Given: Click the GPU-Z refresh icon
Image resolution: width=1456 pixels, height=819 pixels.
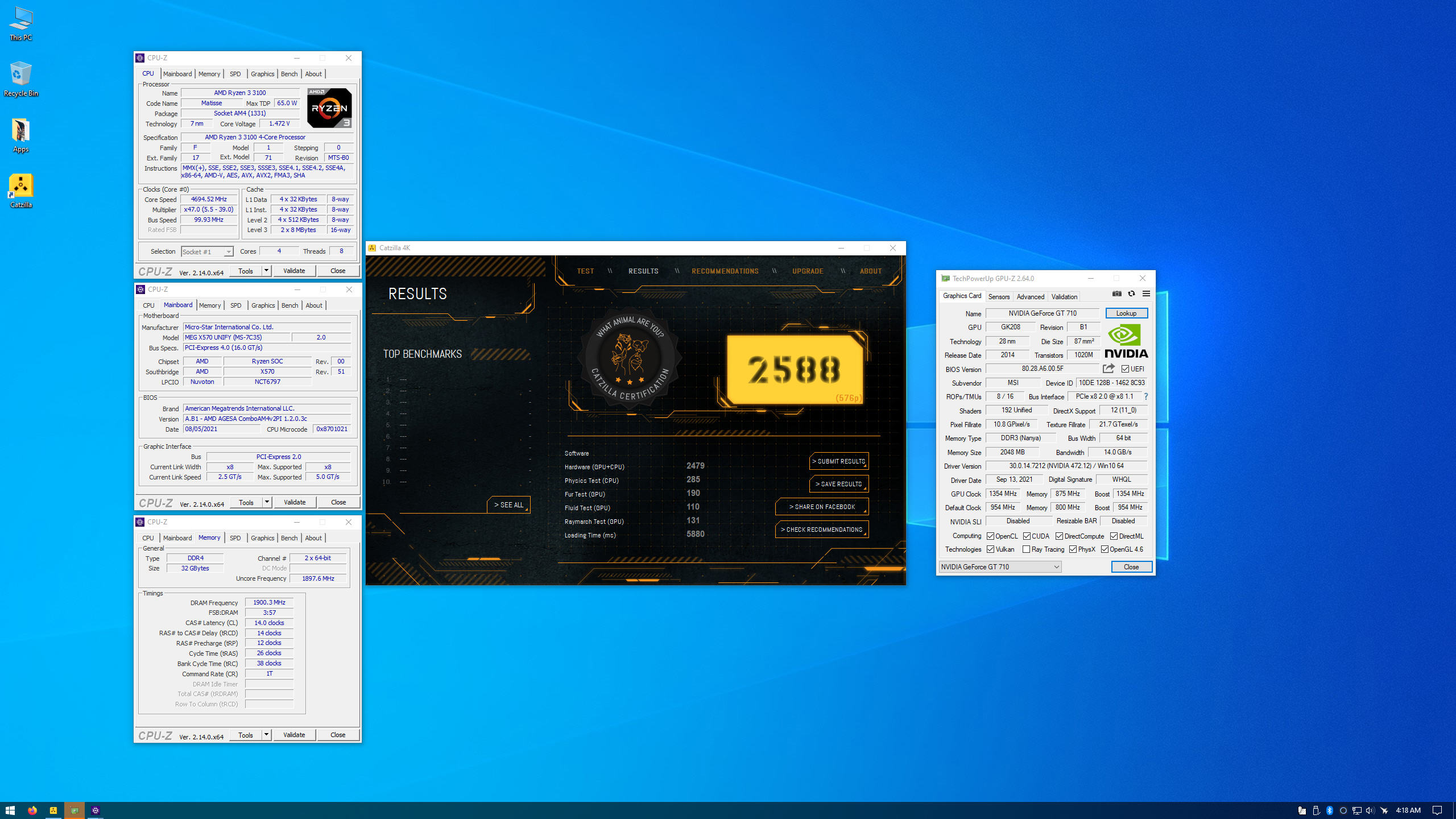Looking at the screenshot, I should tap(1131, 293).
